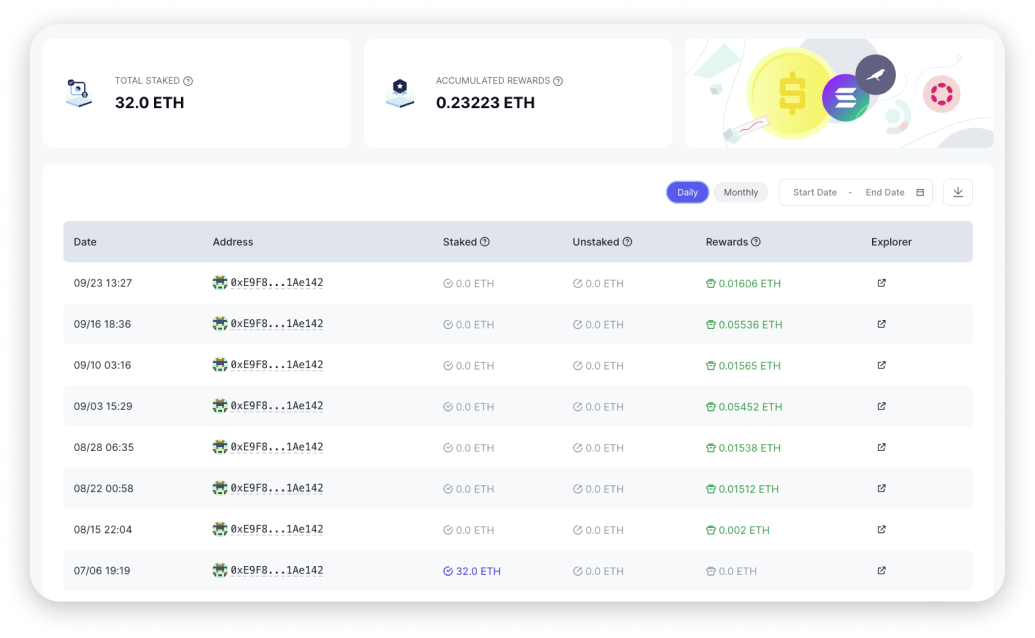Select the Date column header
Viewport: 1035px width, 638px height.
[x=84, y=242]
